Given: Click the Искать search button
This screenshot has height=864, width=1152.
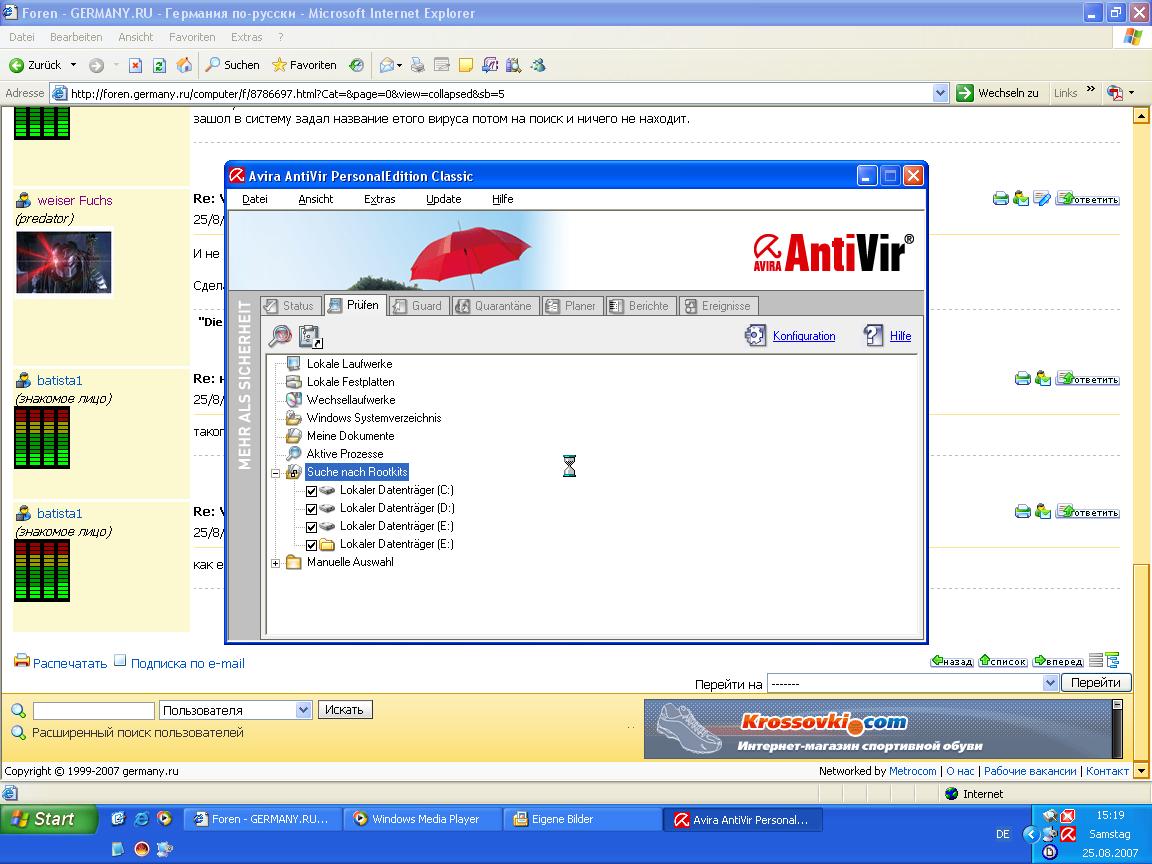Looking at the screenshot, I should click(x=345, y=710).
